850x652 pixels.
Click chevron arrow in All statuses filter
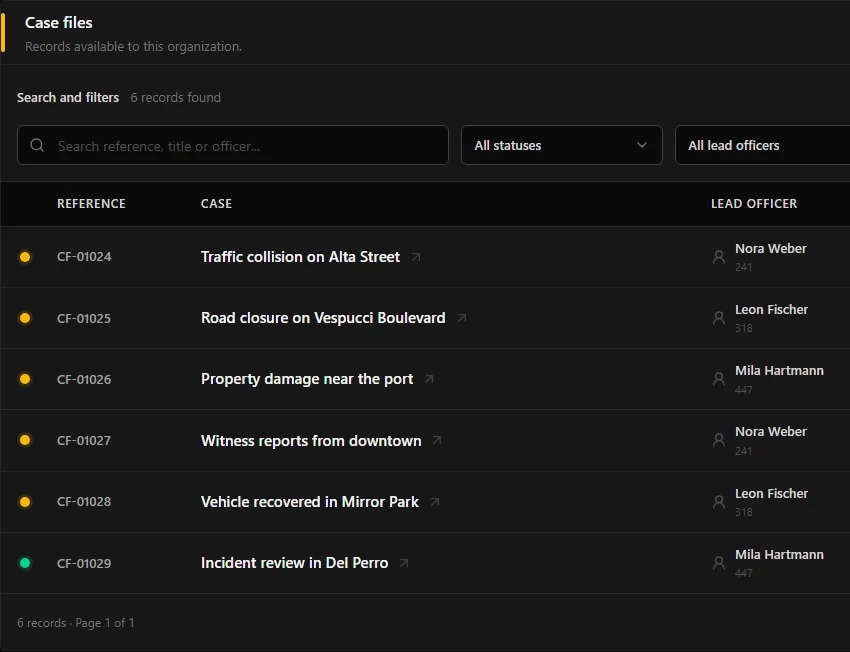click(642, 145)
